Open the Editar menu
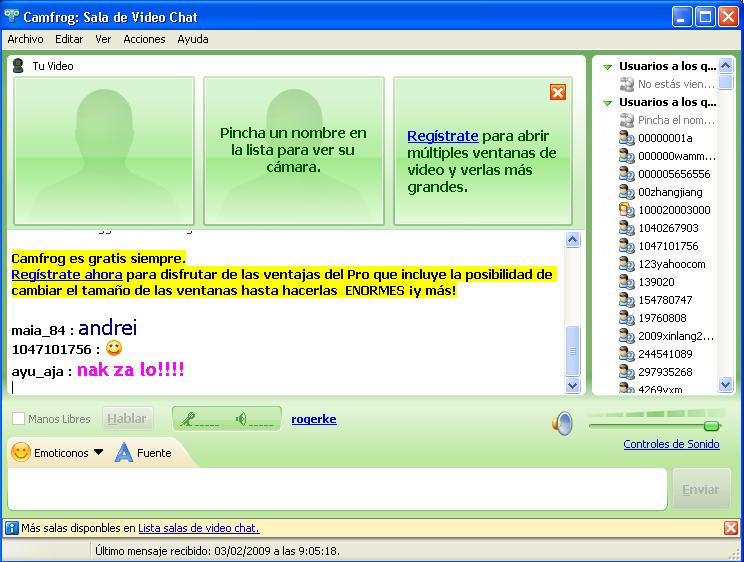The height and width of the screenshot is (562, 744). click(x=69, y=39)
